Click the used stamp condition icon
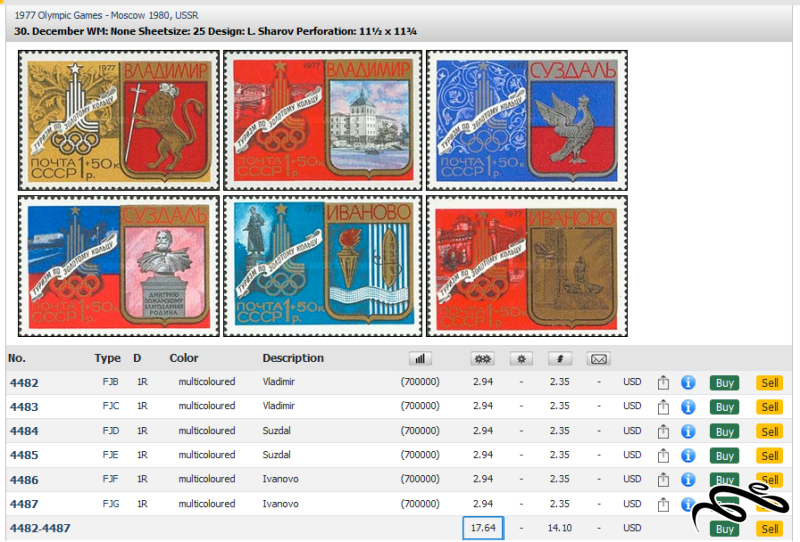The image size is (800, 542). click(x=560, y=359)
